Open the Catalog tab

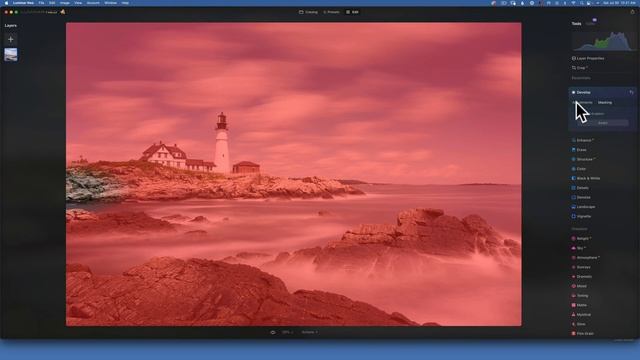(308, 12)
